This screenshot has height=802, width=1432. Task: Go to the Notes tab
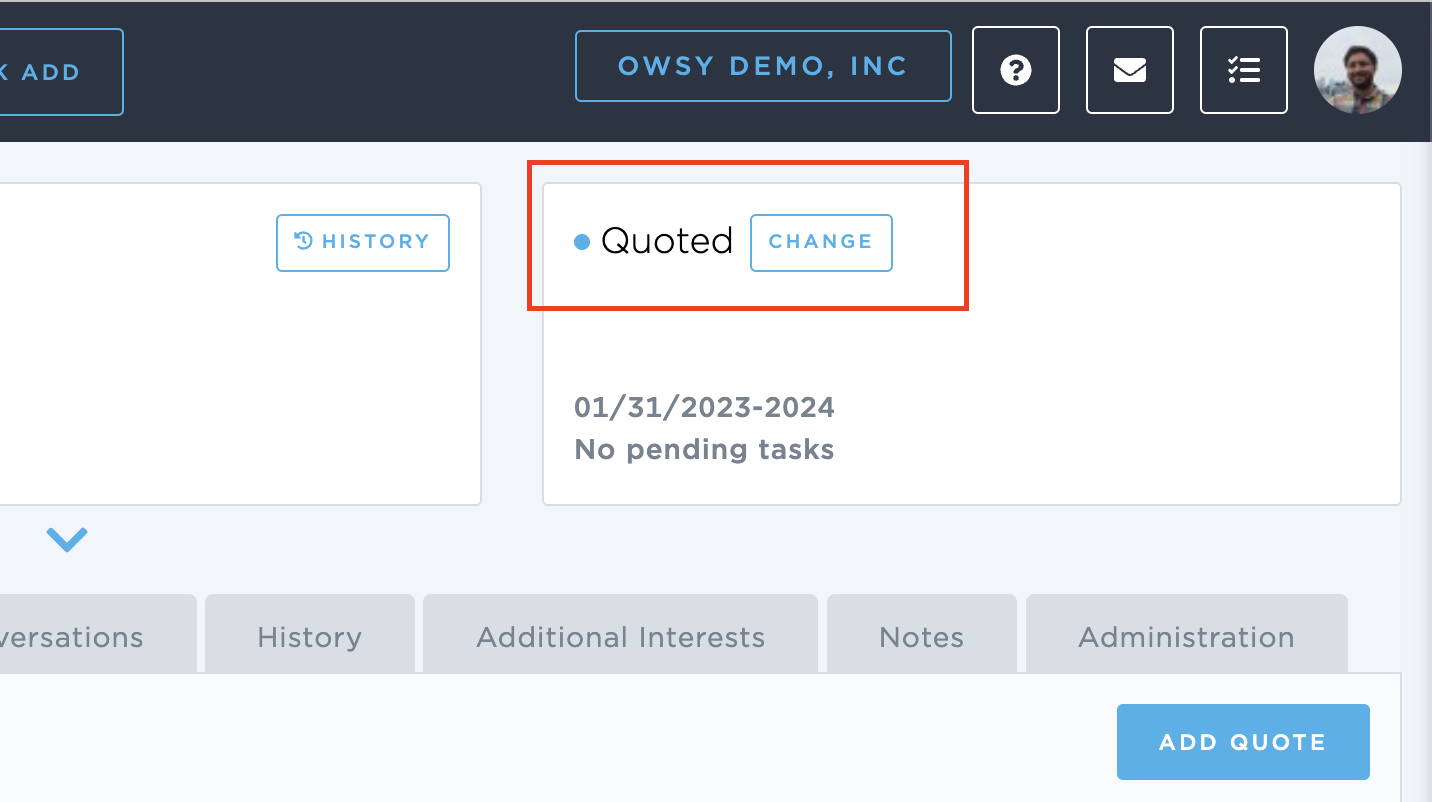[921, 637]
